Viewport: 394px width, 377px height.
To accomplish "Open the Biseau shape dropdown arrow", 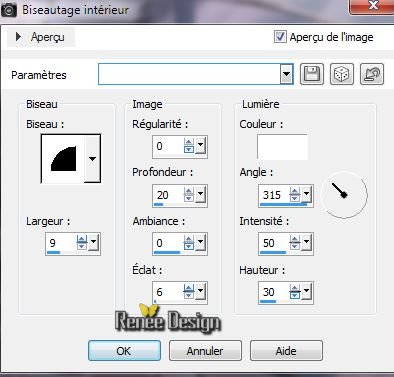I will click(x=92, y=159).
